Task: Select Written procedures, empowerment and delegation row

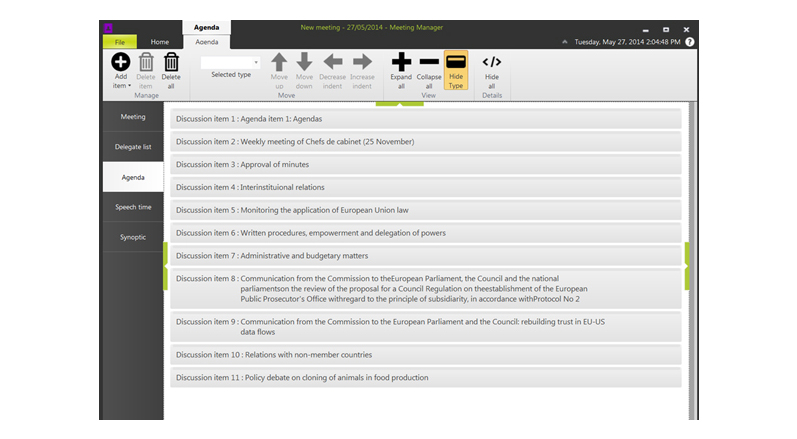Action: click(426, 233)
